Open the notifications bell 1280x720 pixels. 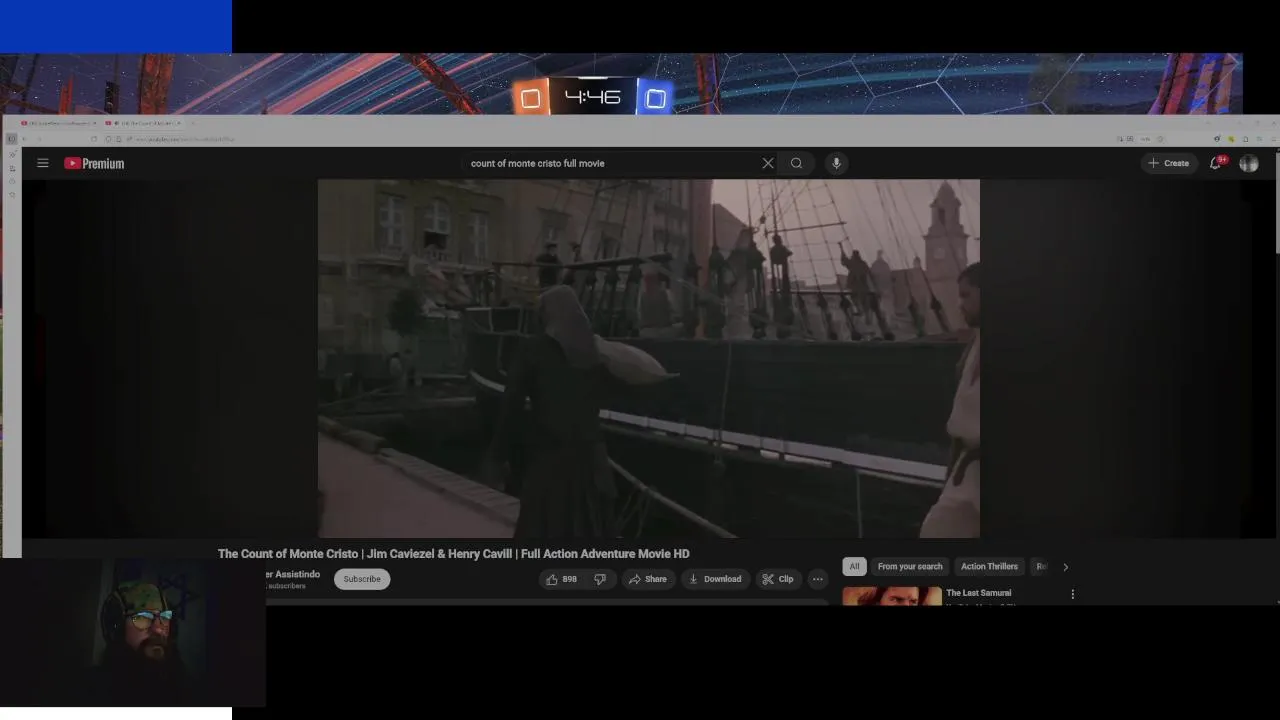pyautogui.click(x=1216, y=163)
